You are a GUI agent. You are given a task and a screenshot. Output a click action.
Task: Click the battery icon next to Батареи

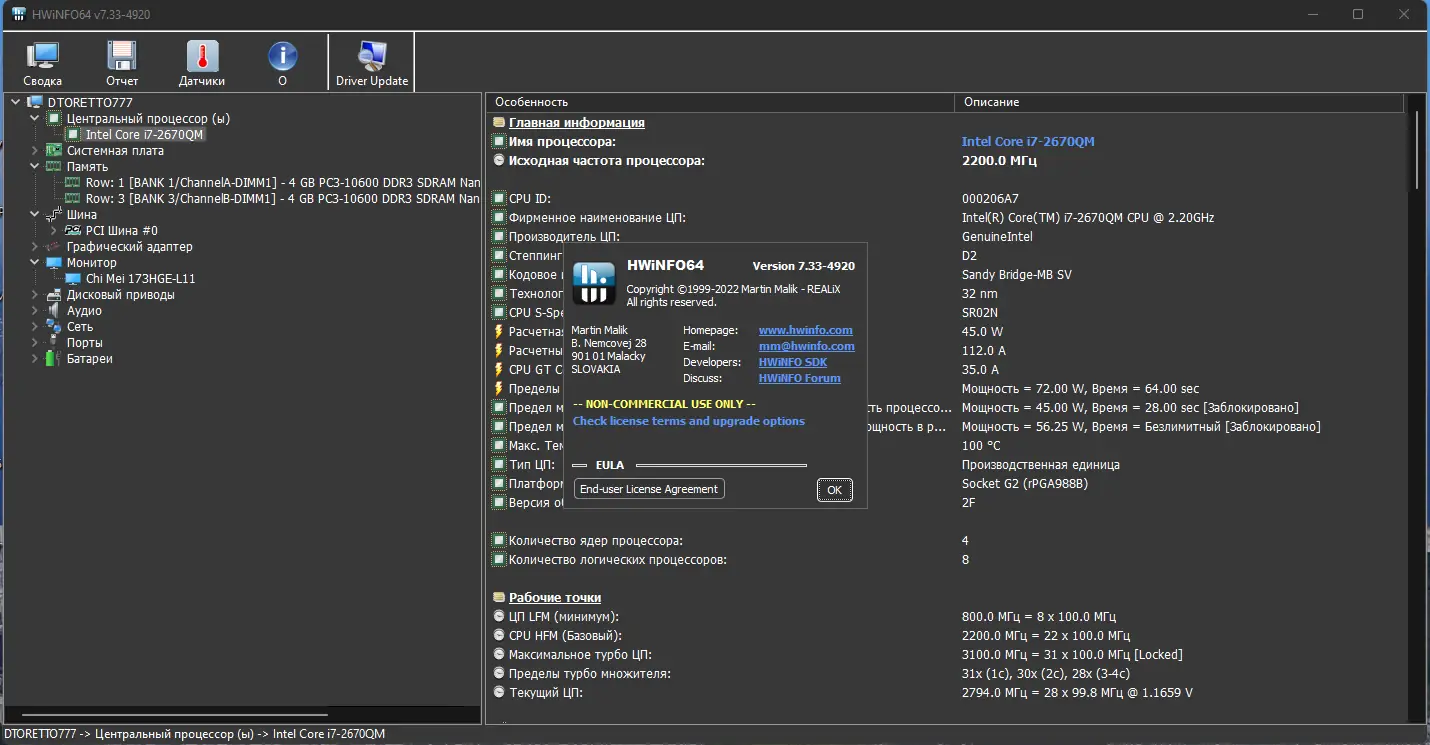point(53,358)
